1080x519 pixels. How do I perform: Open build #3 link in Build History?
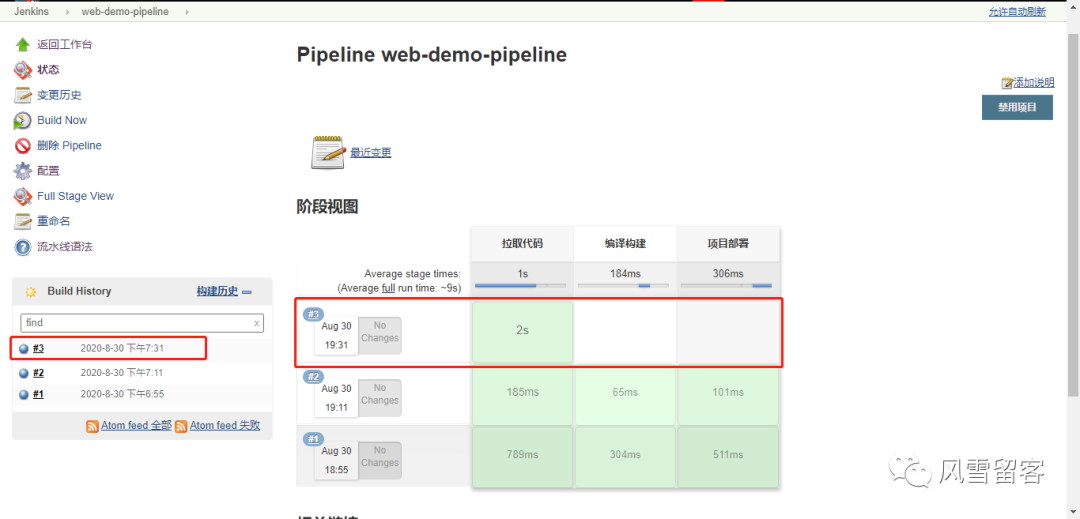tap(38, 348)
